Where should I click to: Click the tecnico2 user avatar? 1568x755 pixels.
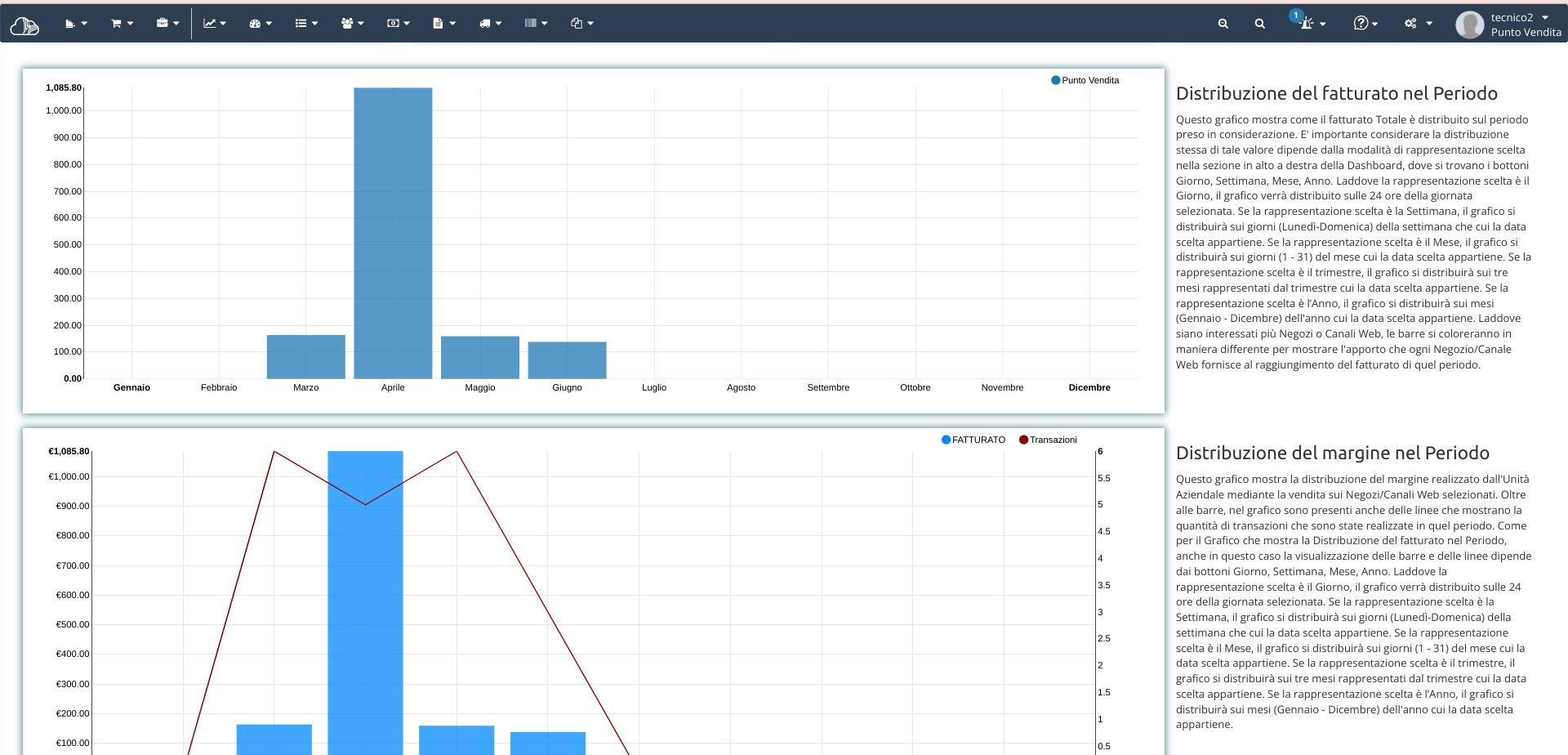tap(1469, 25)
